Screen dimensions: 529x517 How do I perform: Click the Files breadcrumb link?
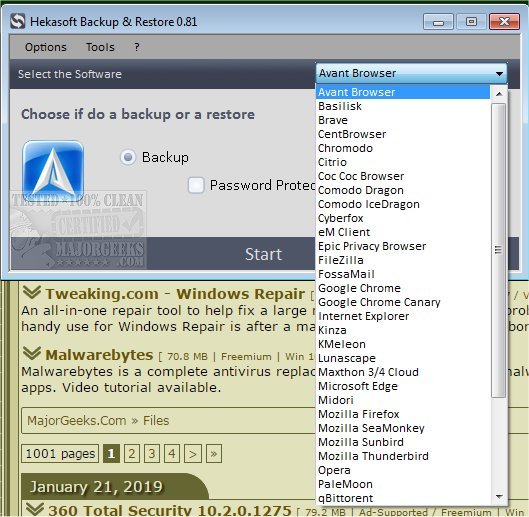[x=156, y=420]
